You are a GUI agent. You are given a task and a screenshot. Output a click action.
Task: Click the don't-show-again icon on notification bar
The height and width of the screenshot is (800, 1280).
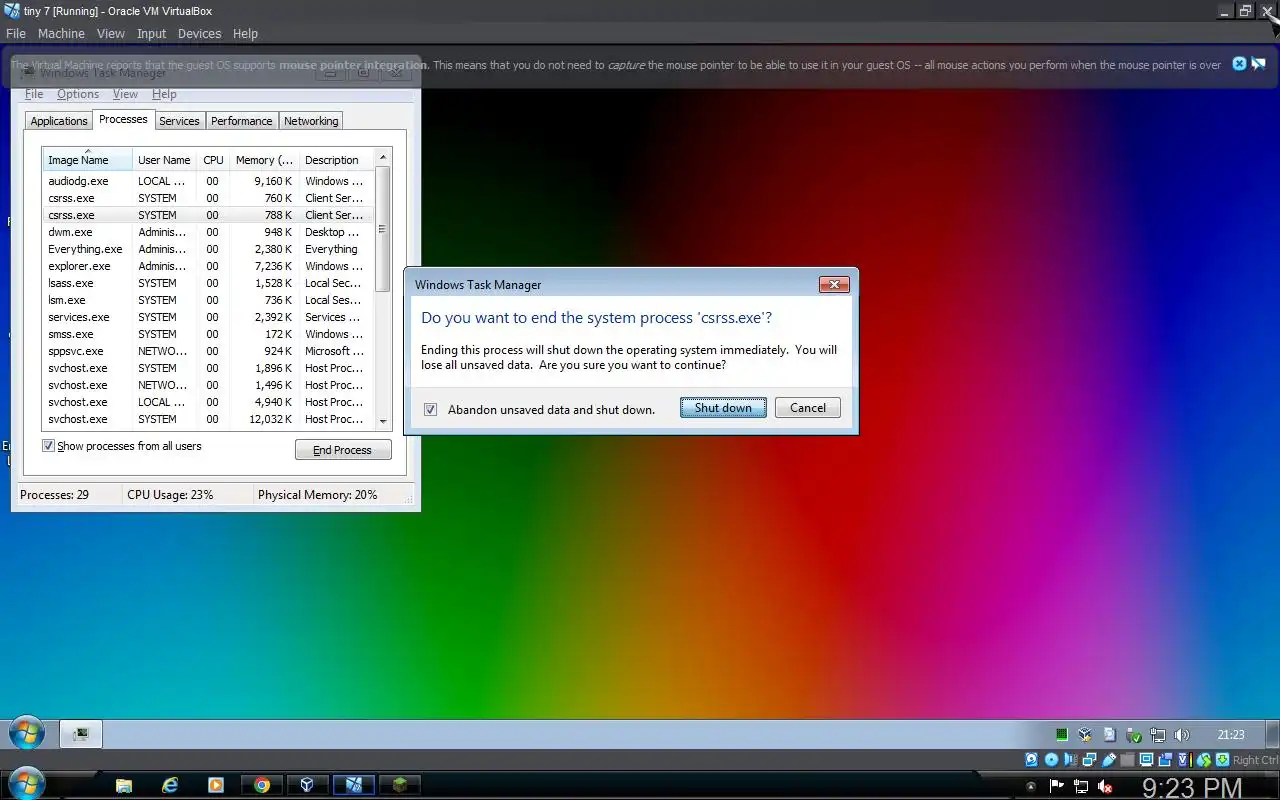pos(1259,64)
